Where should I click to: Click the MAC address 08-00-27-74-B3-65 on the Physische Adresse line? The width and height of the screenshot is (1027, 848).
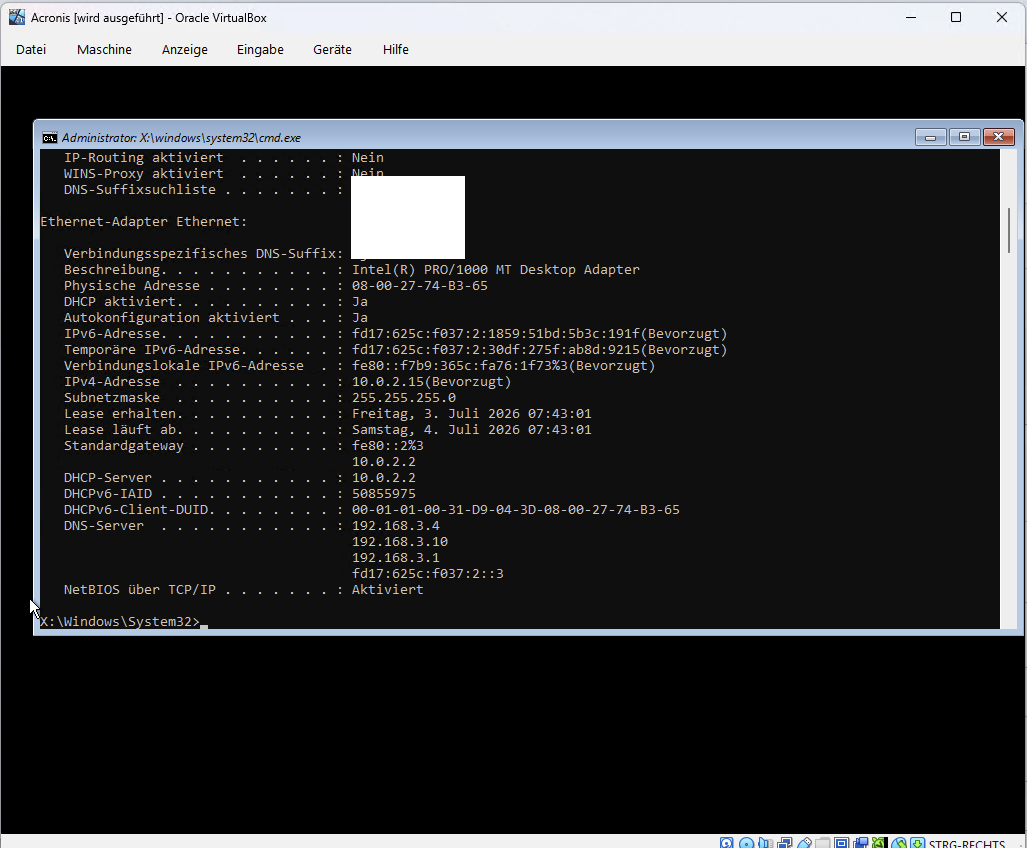pyautogui.click(x=420, y=286)
